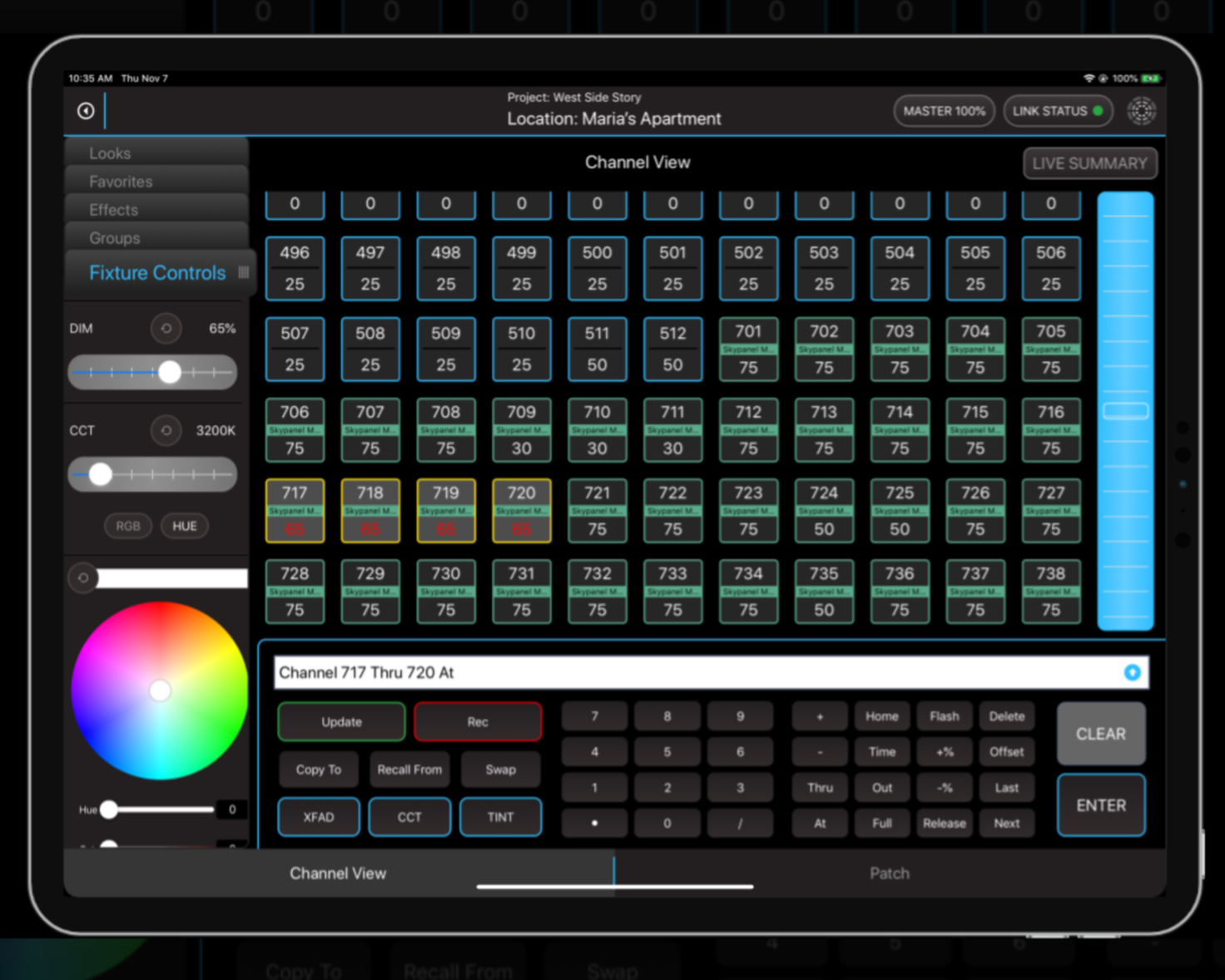Click the CLEAR button
Viewport: 1225px width, 980px height.
pos(1101,734)
